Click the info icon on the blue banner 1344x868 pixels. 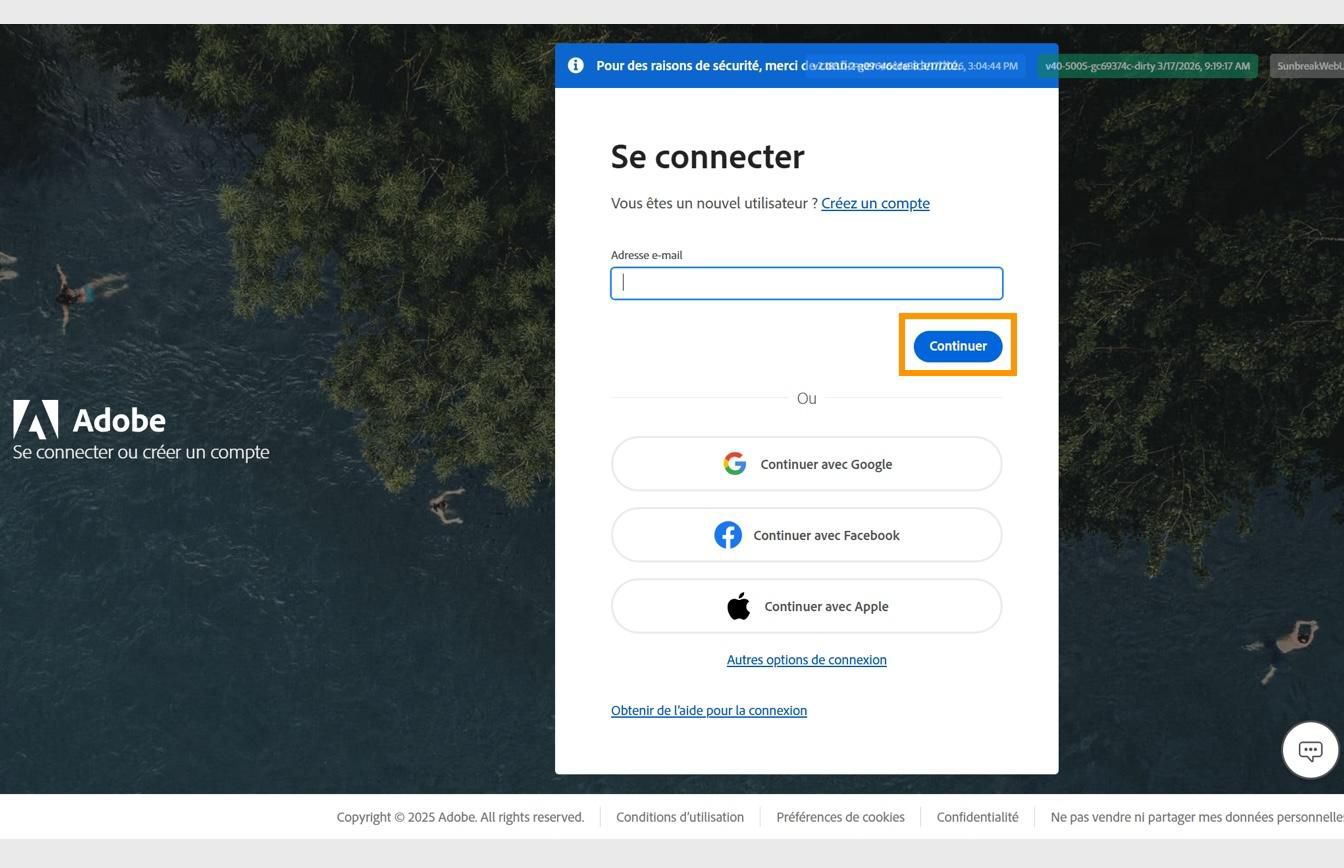coord(576,65)
